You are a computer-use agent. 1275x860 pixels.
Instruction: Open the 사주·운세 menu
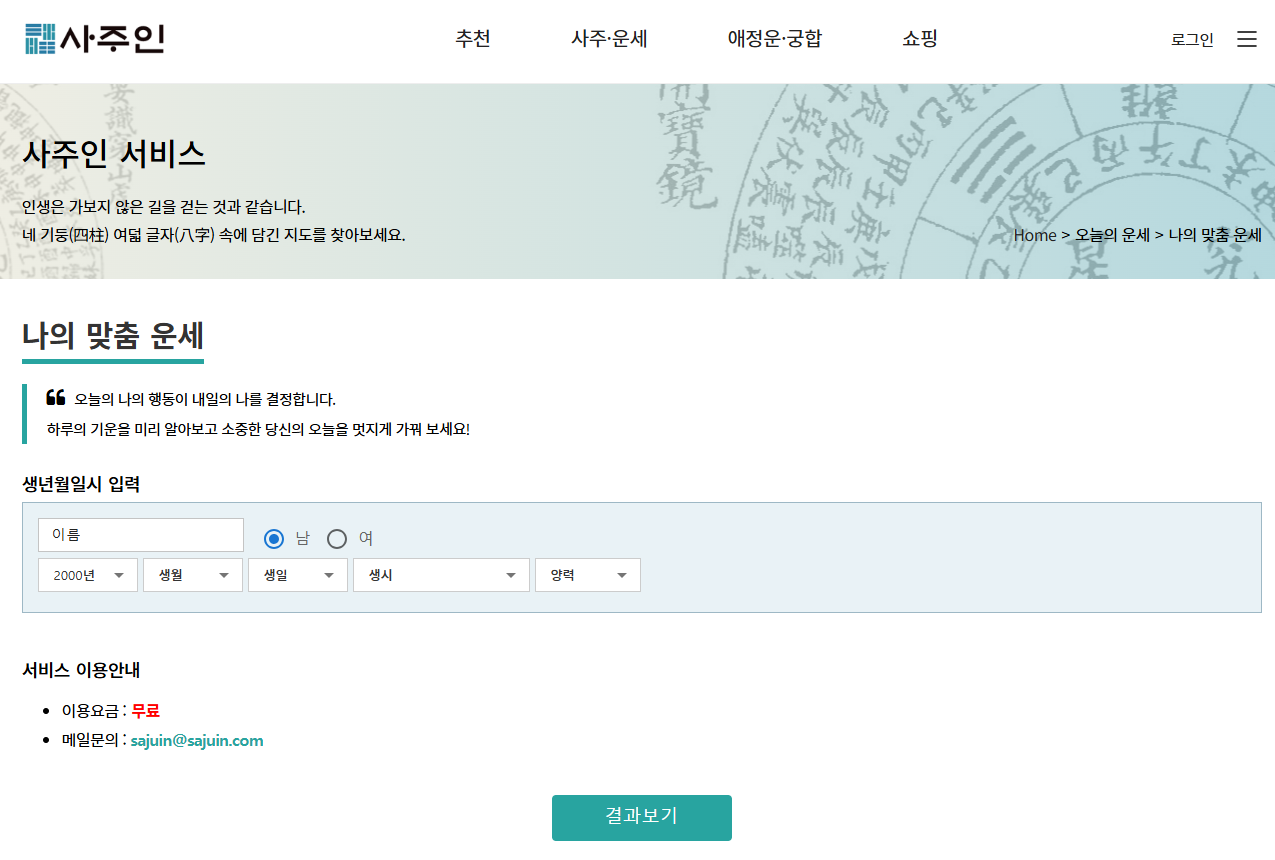pyautogui.click(x=609, y=38)
